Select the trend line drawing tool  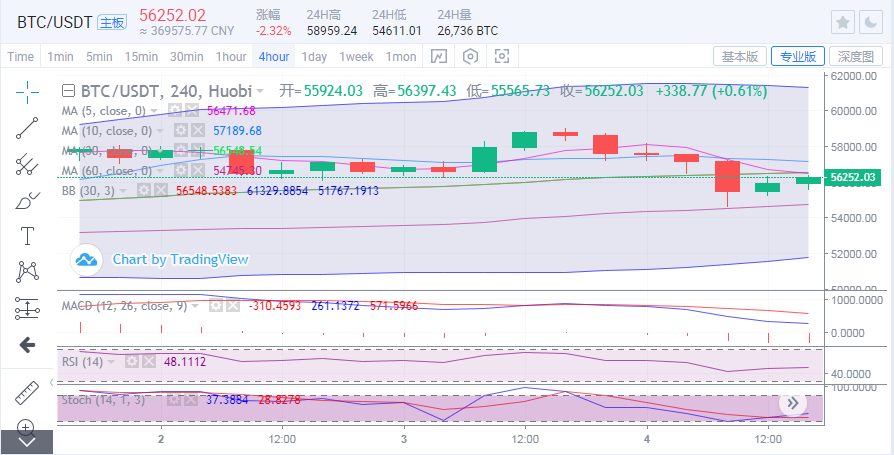point(27,128)
